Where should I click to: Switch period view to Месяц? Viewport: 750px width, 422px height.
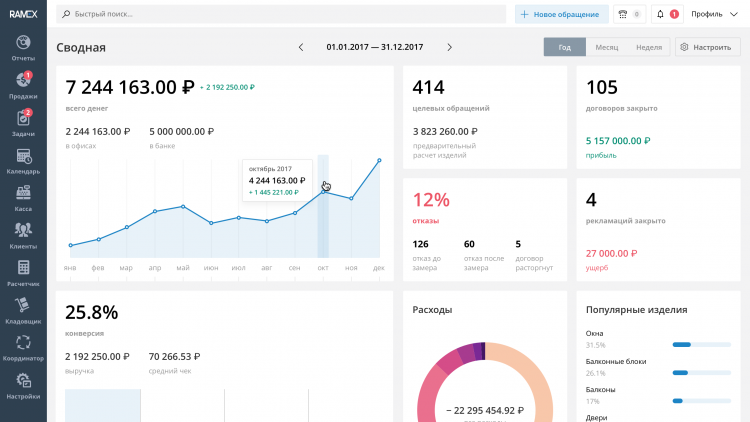click(x=606, y=47)
